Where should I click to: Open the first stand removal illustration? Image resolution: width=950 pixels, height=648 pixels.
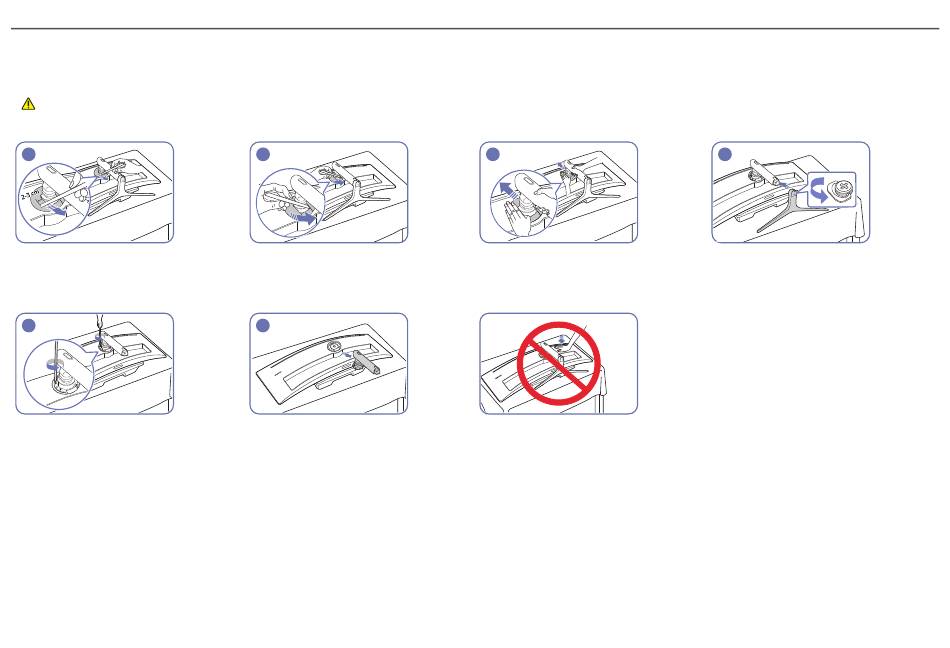95,193
